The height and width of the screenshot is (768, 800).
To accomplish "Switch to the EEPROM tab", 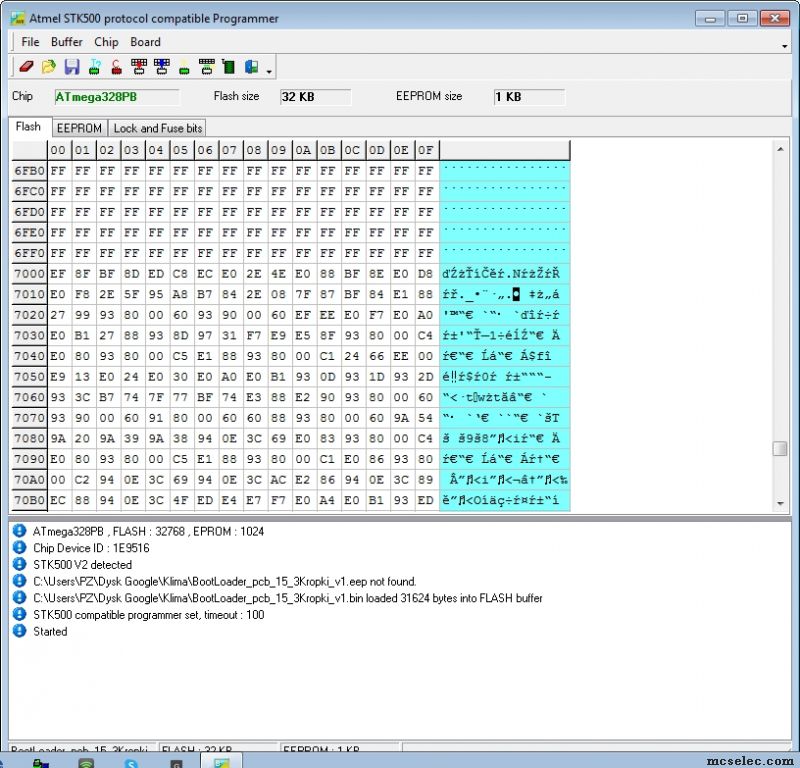I will tap(79, 128).
